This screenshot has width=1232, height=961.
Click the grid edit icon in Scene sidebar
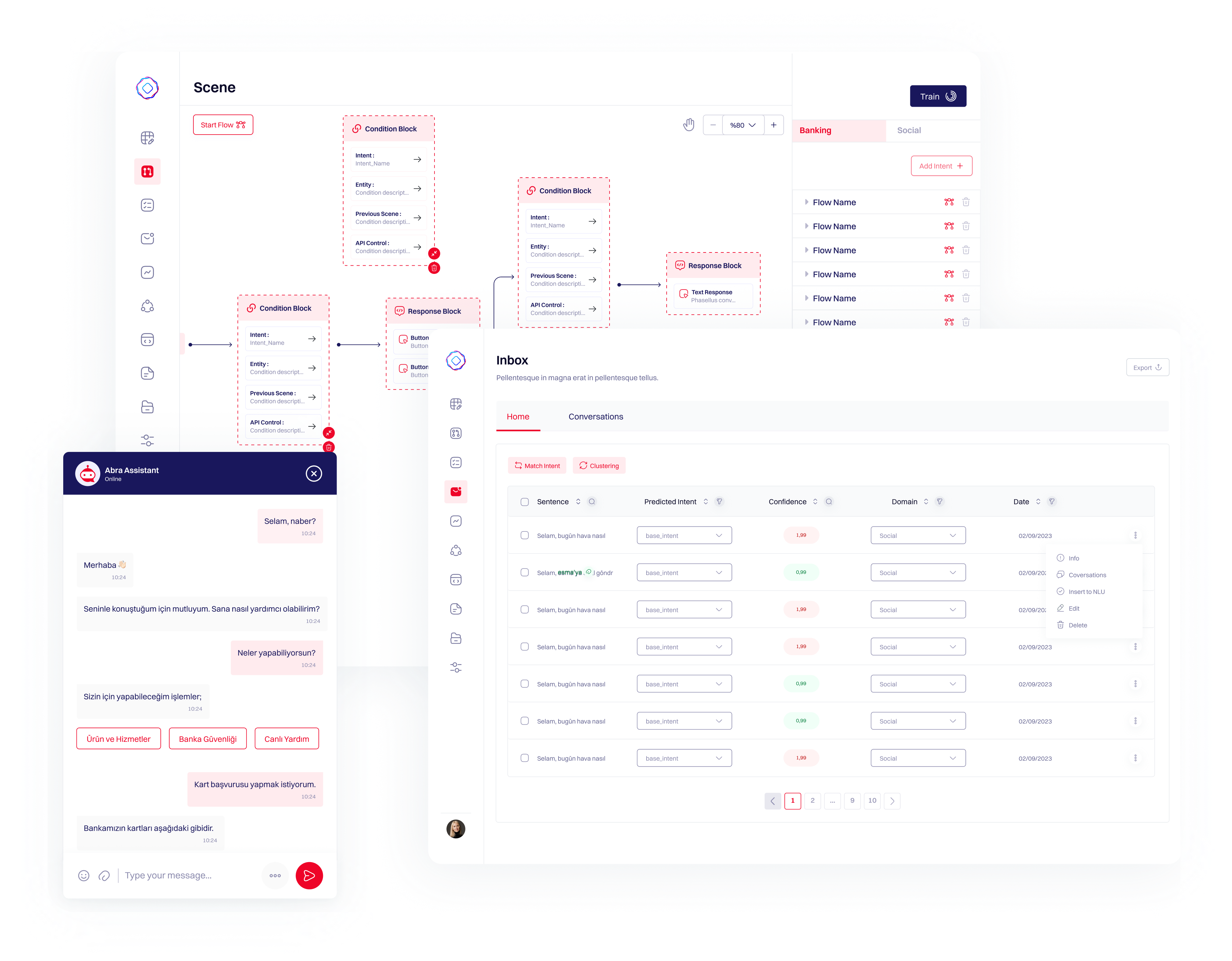pyautogui.click(x=147, y=138)
